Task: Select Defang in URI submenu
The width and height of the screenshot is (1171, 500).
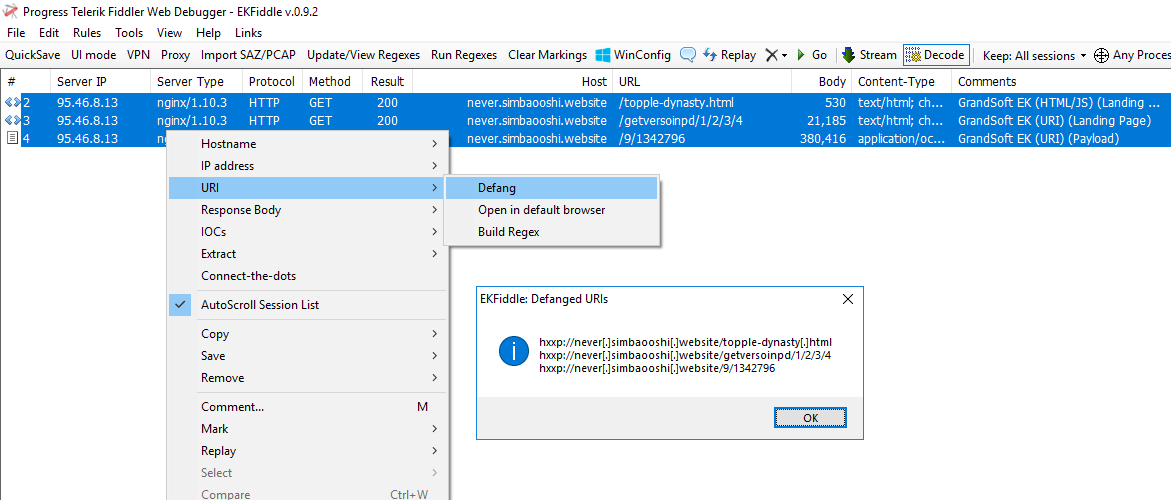Action: (x=551, y=188)
